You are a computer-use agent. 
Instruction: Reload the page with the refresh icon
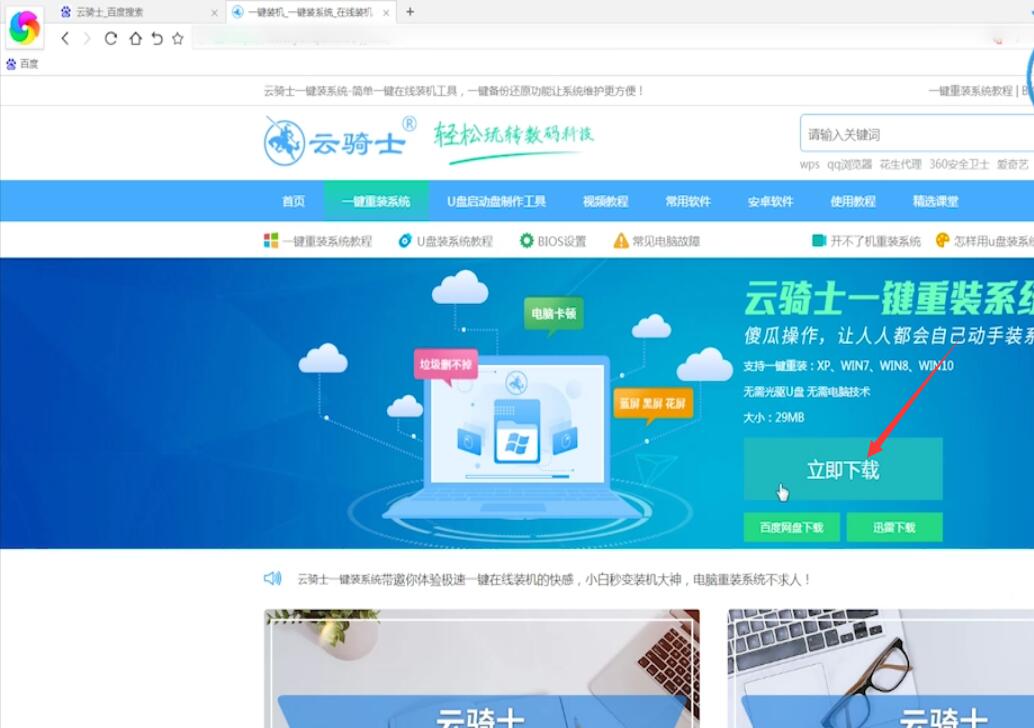pyautogui.click(x=111, y=39)
